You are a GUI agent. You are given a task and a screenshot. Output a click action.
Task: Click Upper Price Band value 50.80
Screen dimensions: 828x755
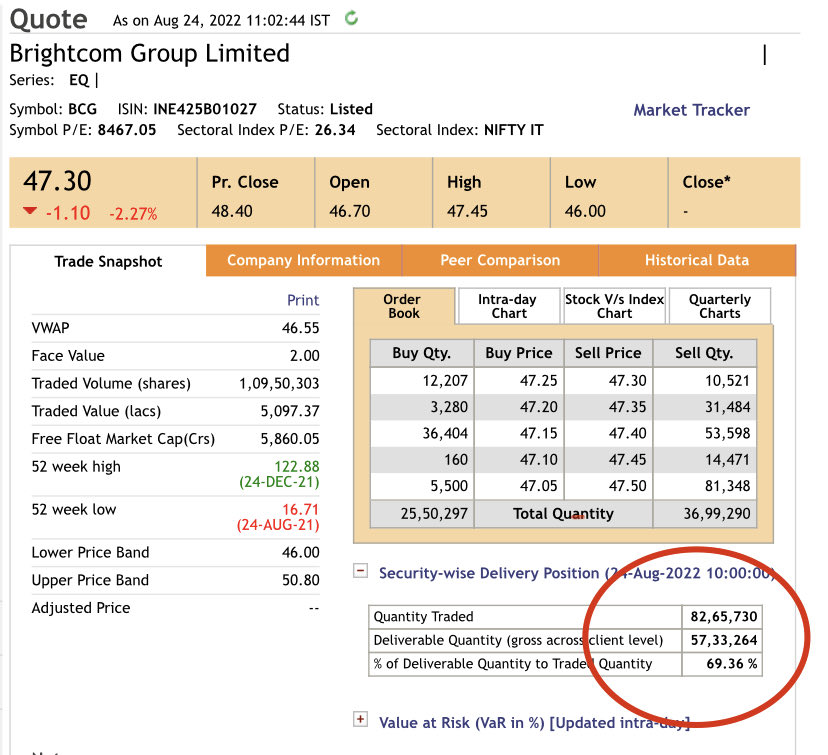[300, 580]
